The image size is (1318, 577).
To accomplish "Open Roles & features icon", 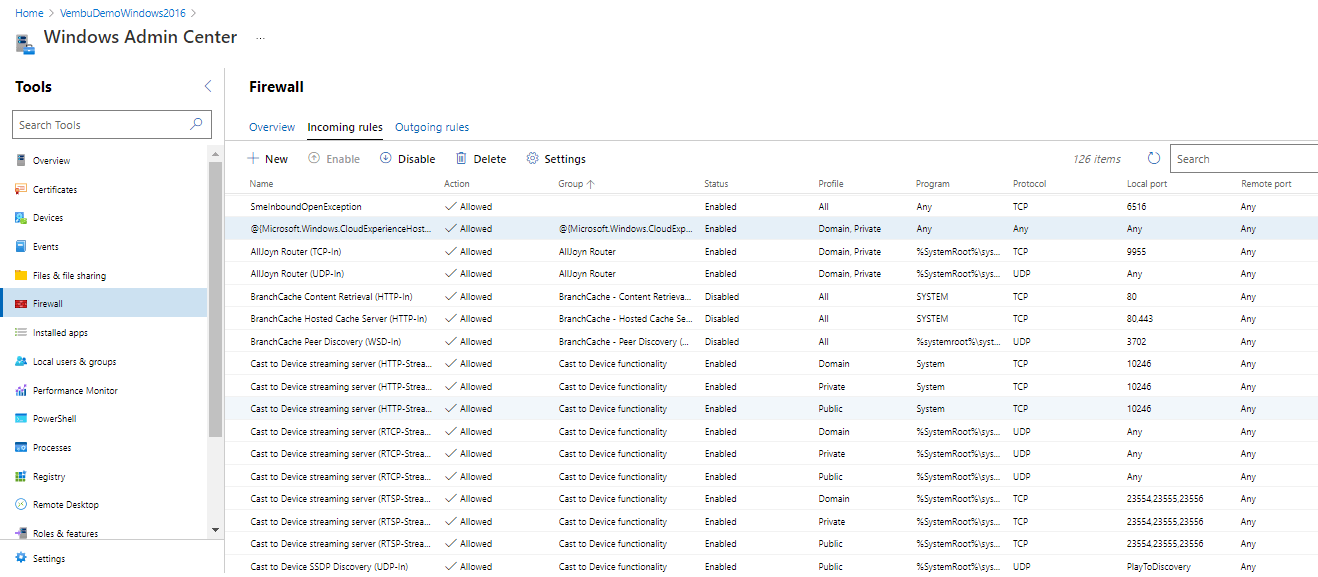I will point(21,533).
